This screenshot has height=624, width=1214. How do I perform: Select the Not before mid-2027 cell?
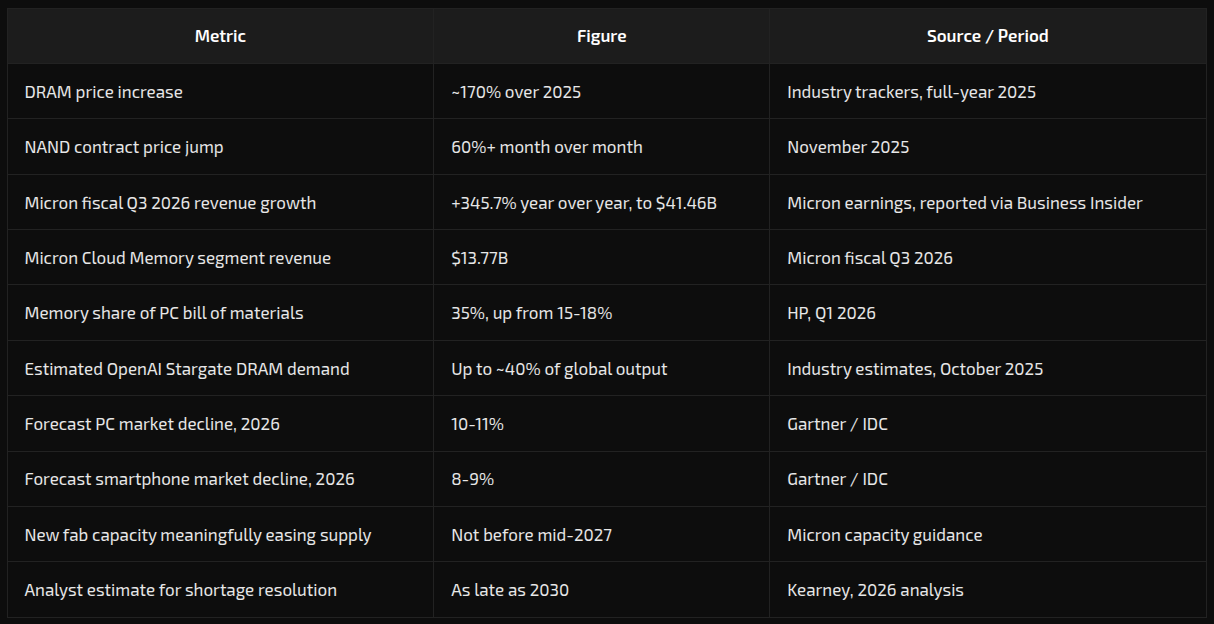[x=601, y=535]
